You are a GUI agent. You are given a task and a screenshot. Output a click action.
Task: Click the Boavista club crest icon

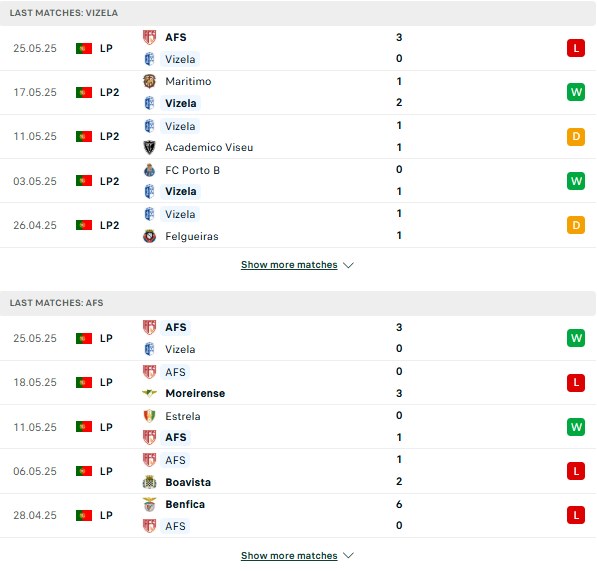[149, 482]
